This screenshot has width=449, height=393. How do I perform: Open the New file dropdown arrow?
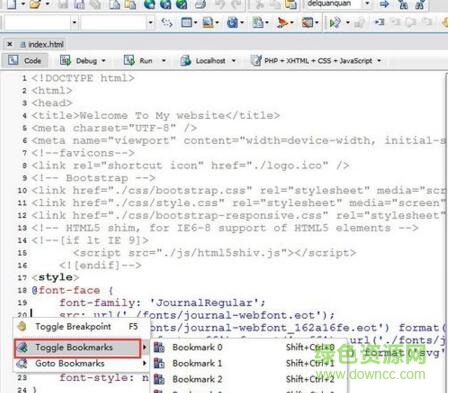[23, 4]
